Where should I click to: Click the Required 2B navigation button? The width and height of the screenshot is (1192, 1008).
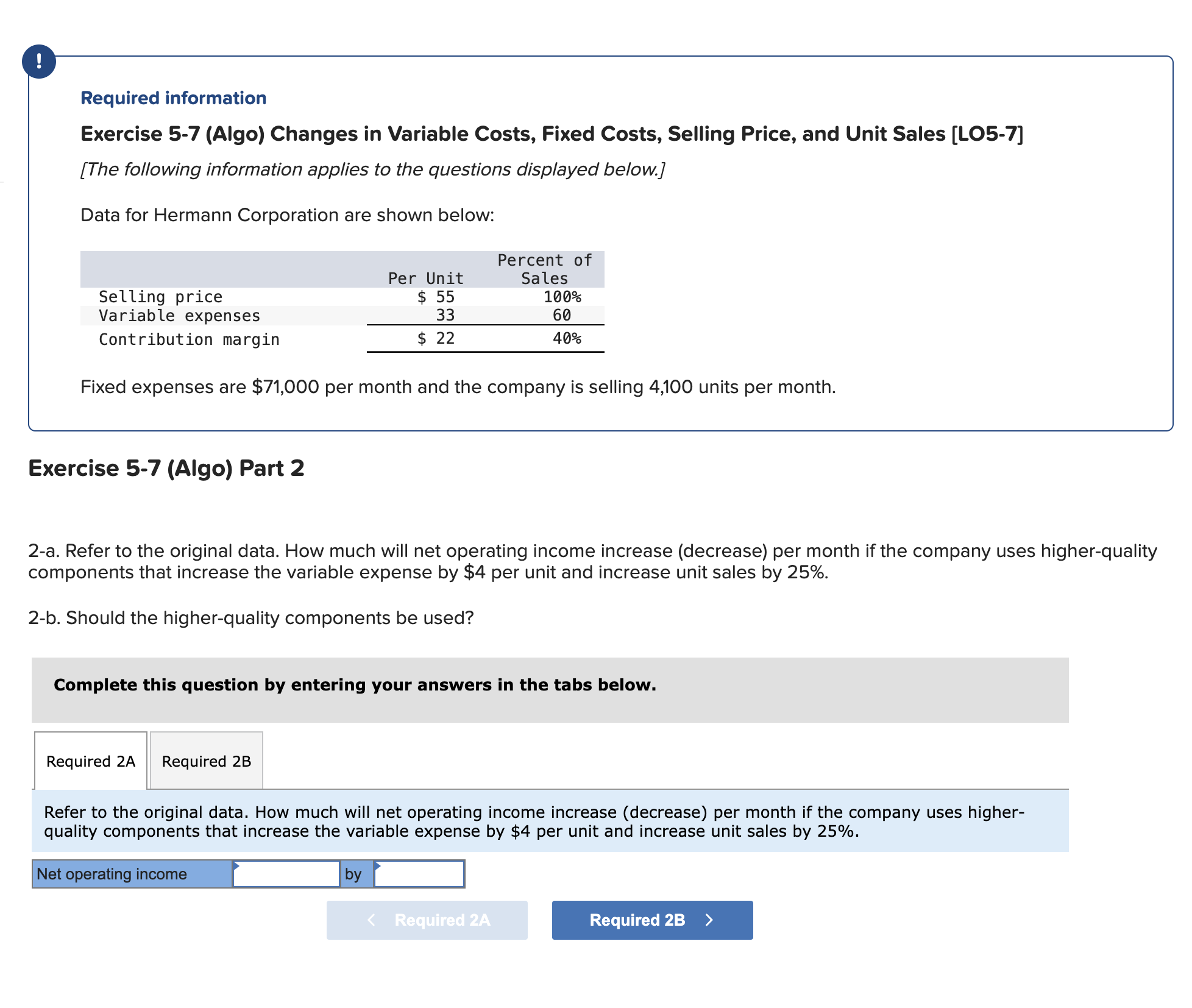652,920
